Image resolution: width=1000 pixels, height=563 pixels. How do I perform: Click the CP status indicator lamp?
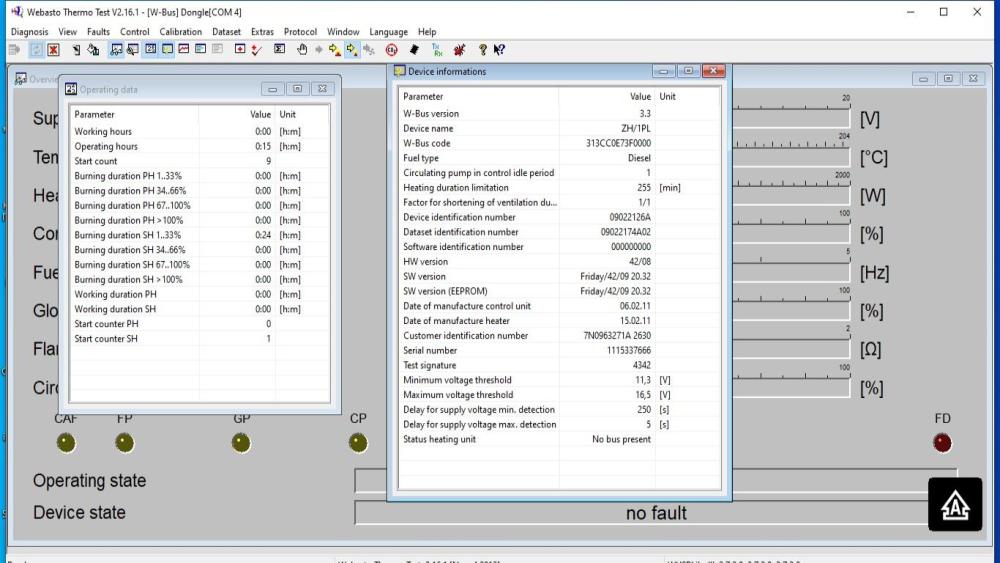coord(358,442)
